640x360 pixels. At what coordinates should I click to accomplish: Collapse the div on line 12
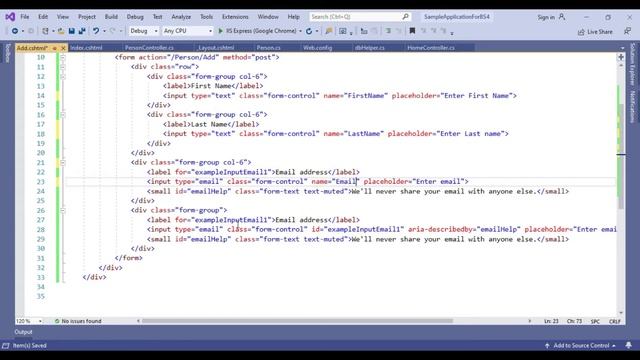tap(63, 77)
